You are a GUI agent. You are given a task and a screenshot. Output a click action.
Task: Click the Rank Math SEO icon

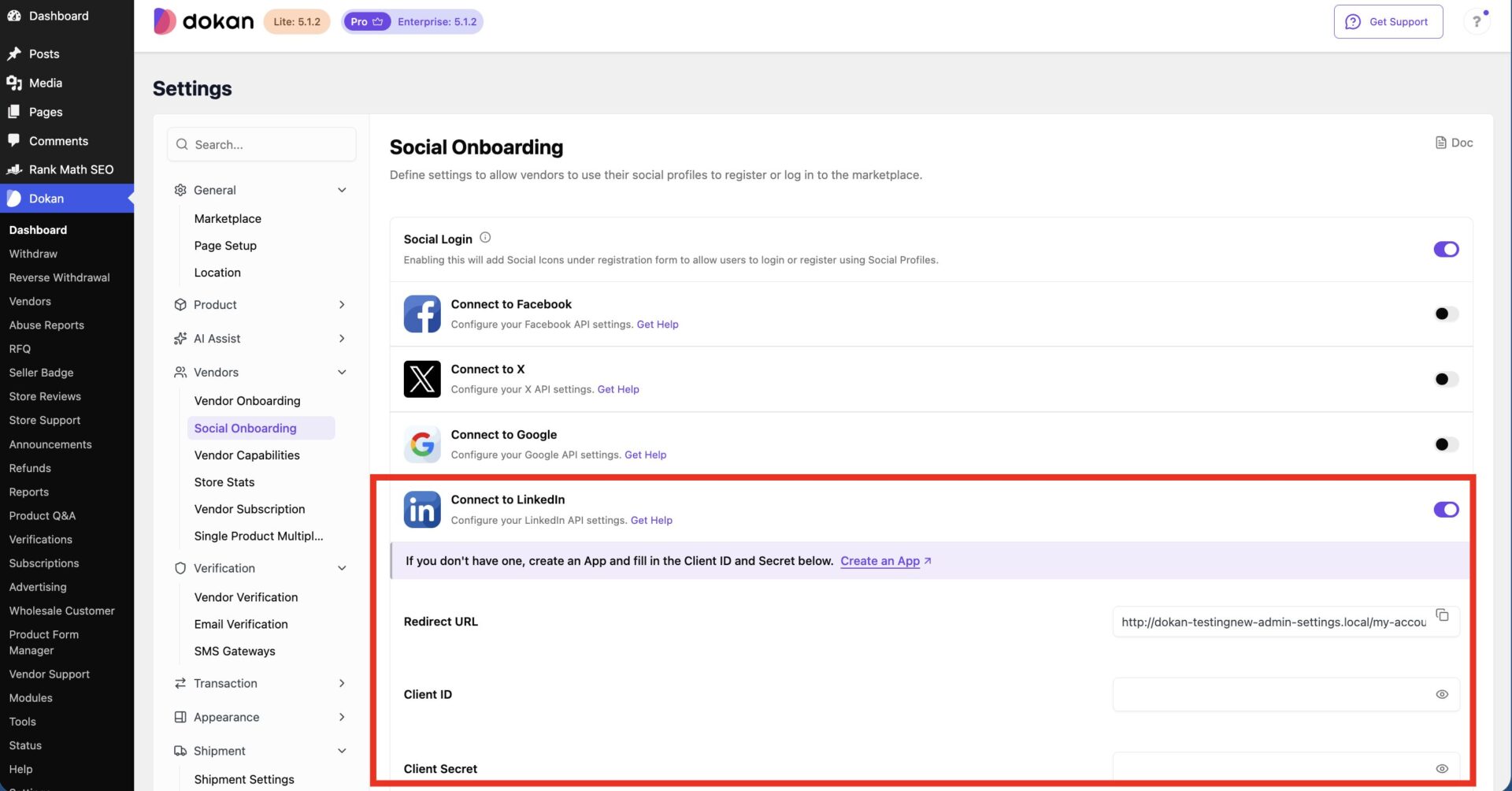point(14,169)
